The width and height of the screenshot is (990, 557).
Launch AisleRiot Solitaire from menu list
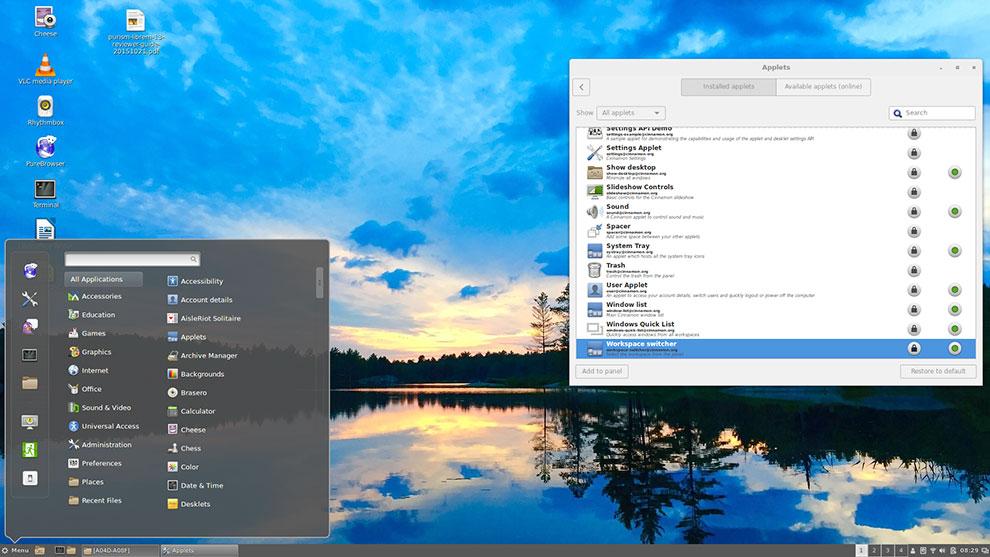point(204,318)
